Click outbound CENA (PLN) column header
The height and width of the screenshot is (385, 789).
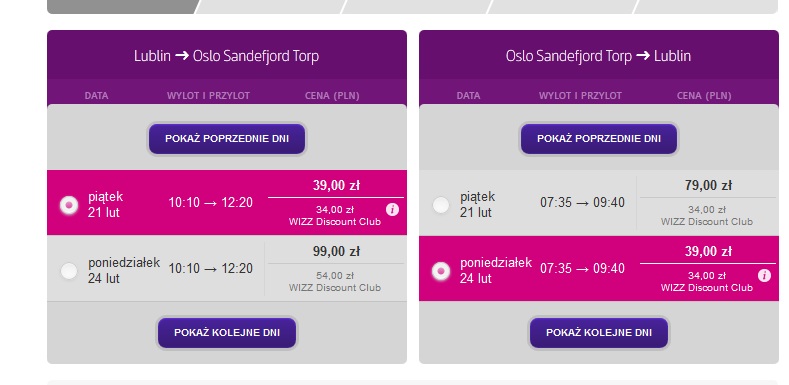(332, 96)
